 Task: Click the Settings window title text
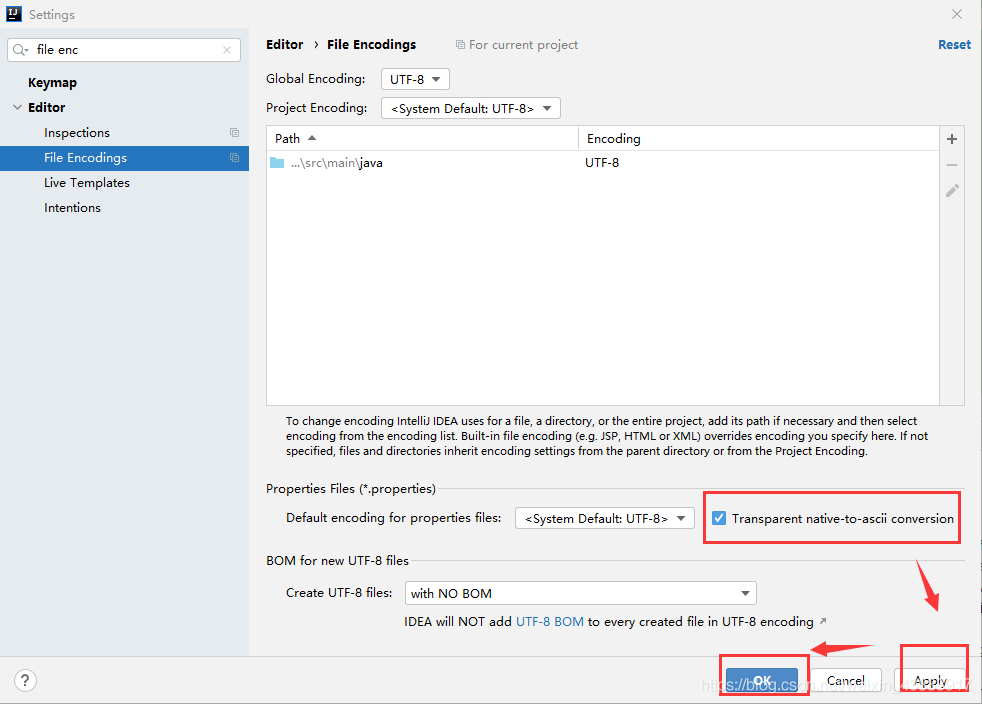pyautogui.click(x=52, y=14)
